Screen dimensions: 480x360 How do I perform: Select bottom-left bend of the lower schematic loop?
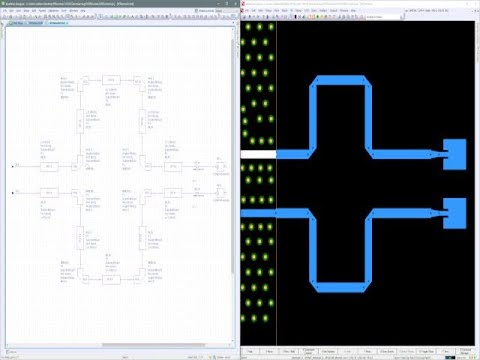pyautogui.click(x=83, y=277)
